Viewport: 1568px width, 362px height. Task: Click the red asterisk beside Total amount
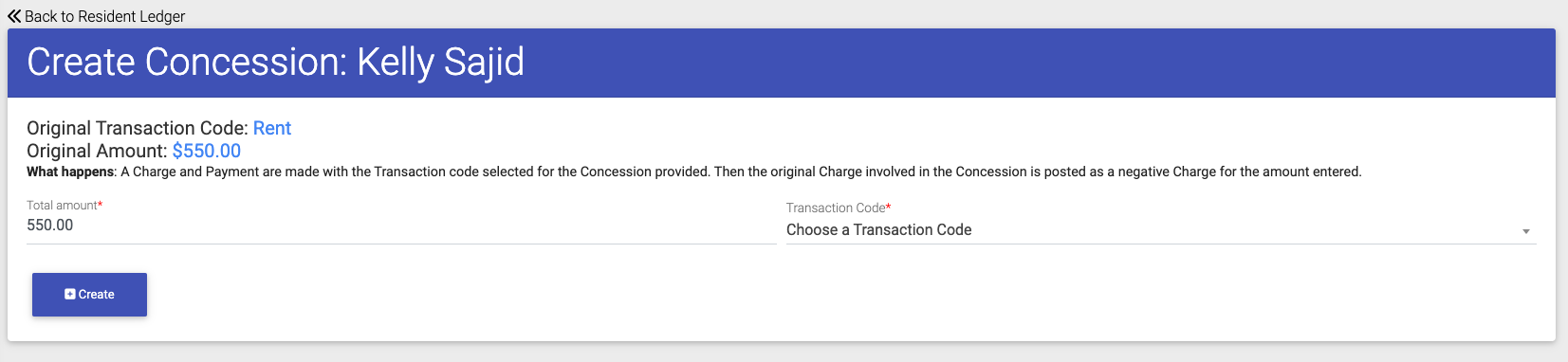tap(101, 204)
